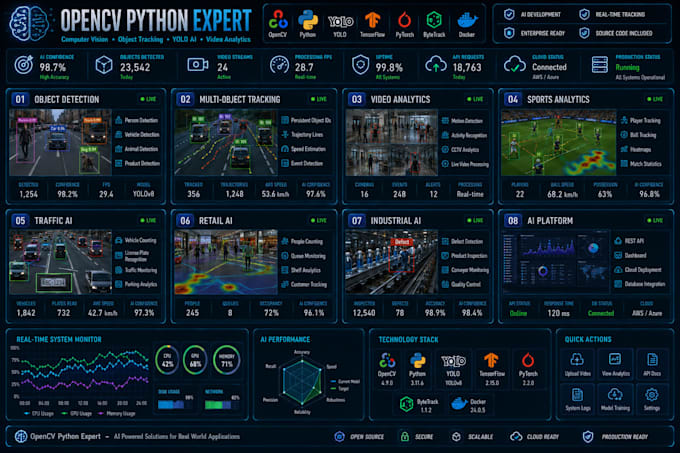Screen dimensions: 680x453
Task: Click the Open Source footer badge
Action: (360, 437)
